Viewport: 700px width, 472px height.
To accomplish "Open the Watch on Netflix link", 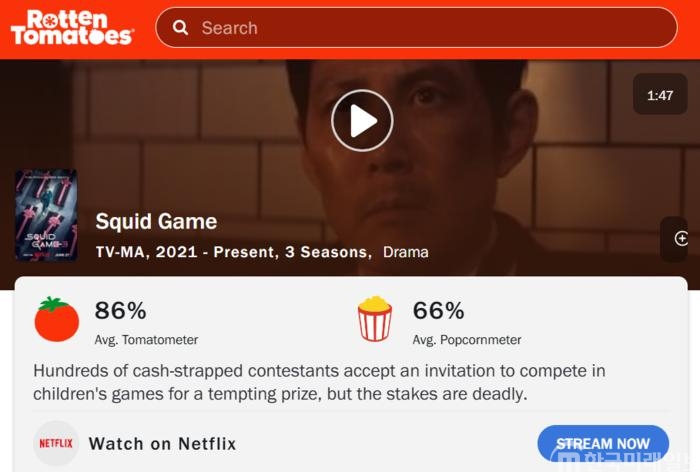I will pyautogui.click(x=162, y=444).
